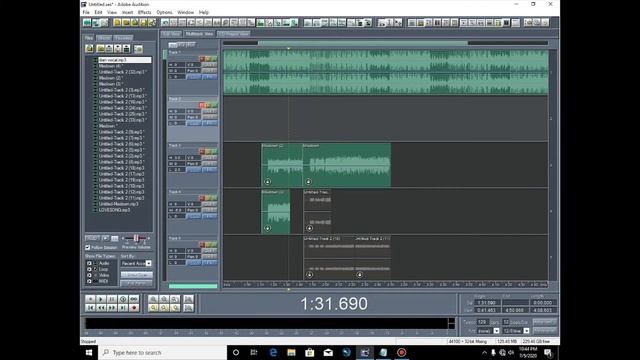640x360 pixels.
Task: Click Zoom In Vertically icon
Action: point(188,299)
